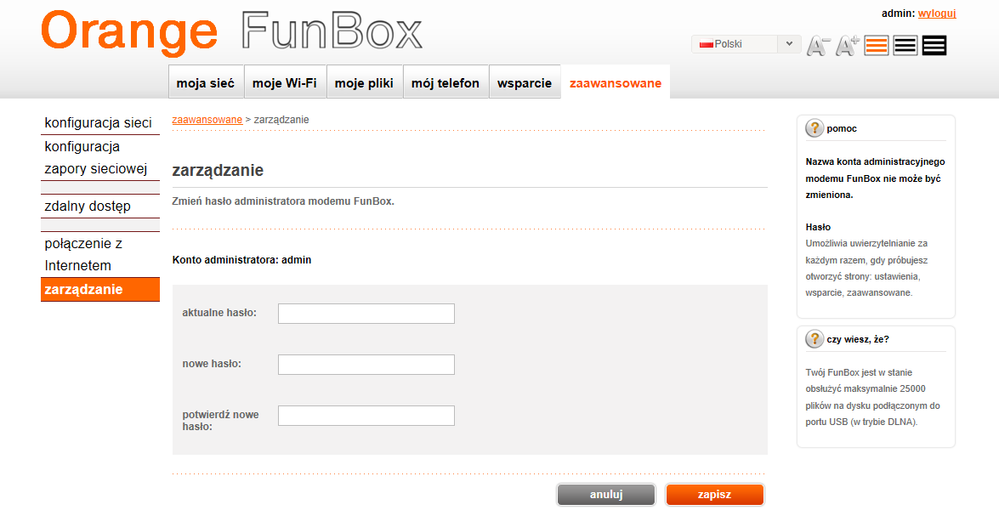The image size is (999, 521).
Task: Open 'zdalny dostęp' in the sidebar
Action: (88, 206)
